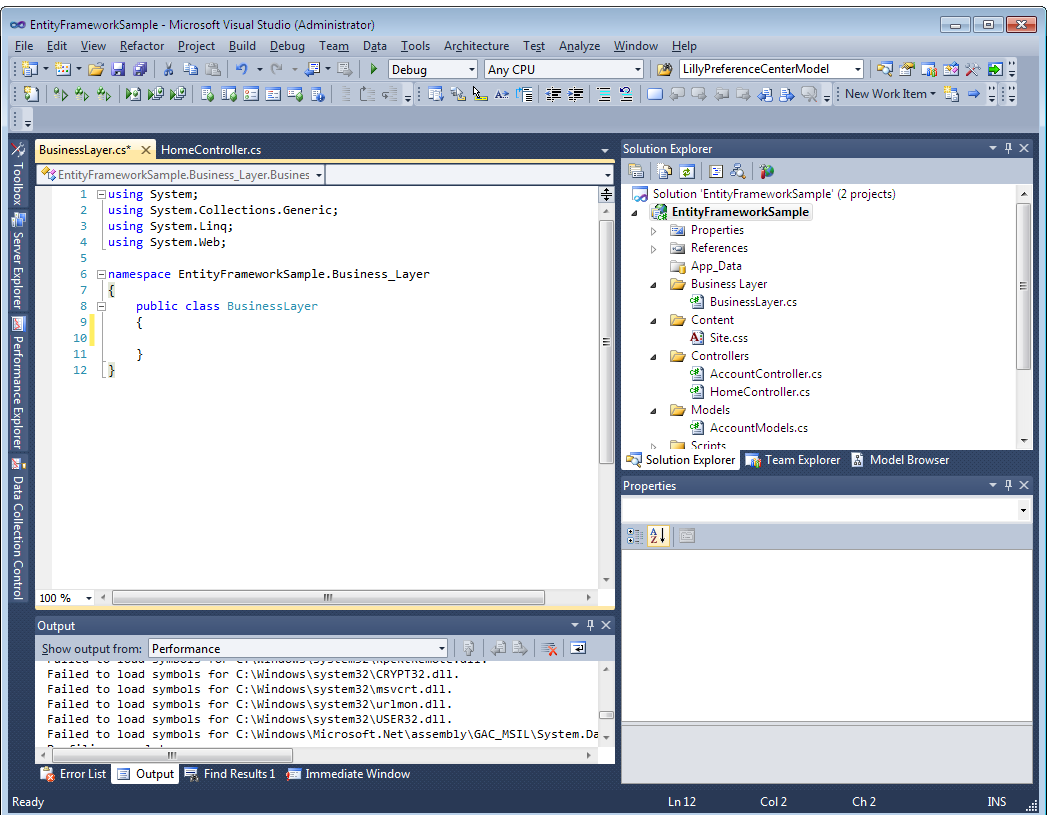Refresh Solution Explorer with the green arrows icon

tap(686, 172)
